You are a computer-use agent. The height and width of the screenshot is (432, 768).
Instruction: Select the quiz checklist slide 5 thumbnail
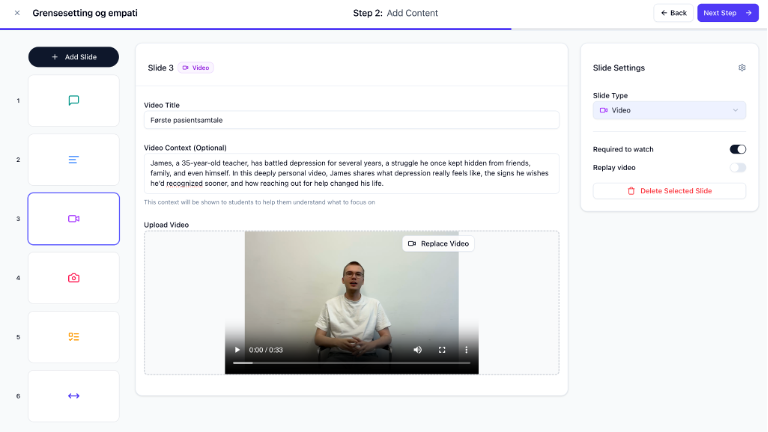[x=73, y=337]
